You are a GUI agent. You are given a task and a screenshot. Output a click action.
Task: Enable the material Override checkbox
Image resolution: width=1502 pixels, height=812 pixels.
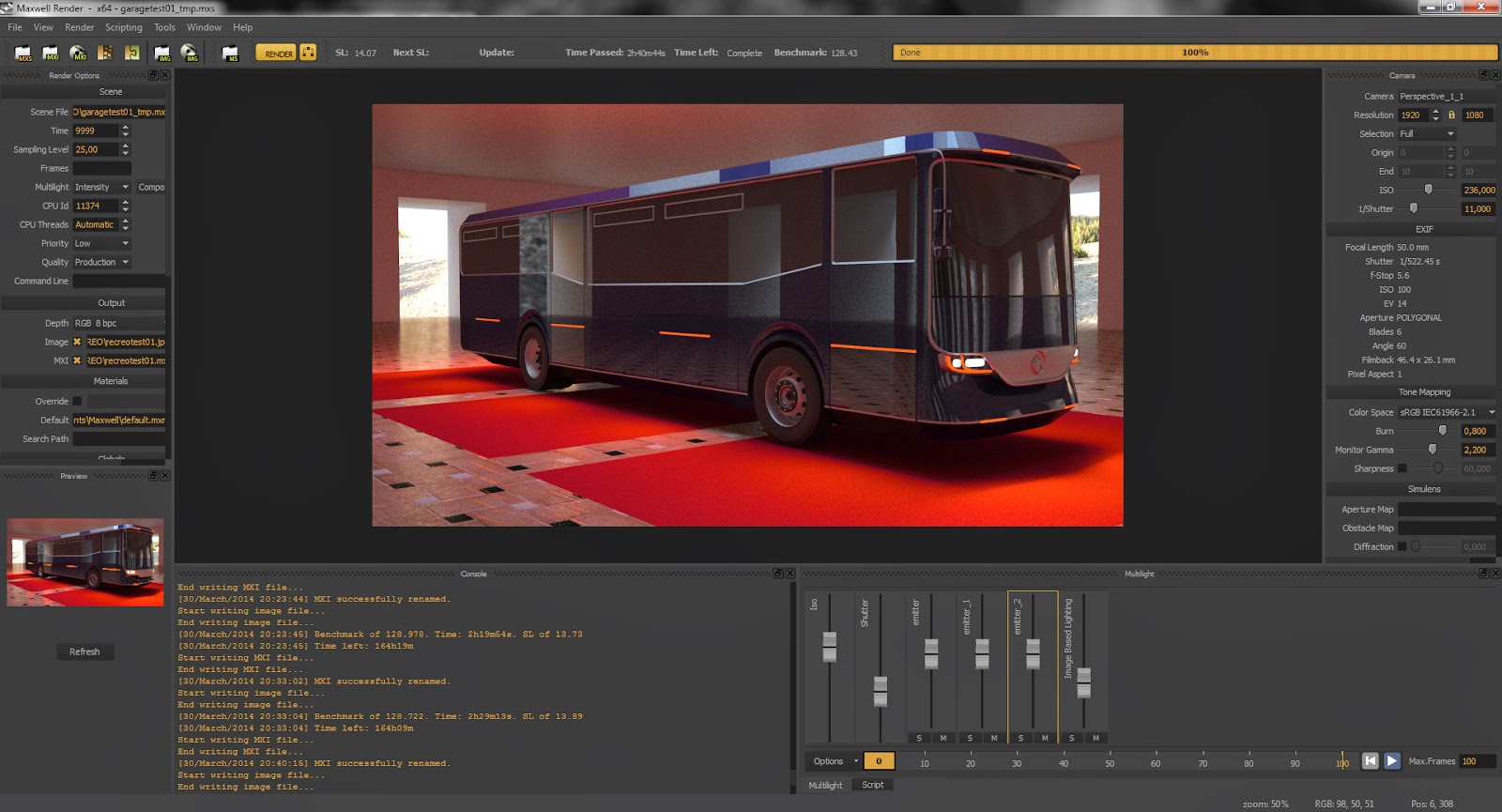click(x=77, y=401)
